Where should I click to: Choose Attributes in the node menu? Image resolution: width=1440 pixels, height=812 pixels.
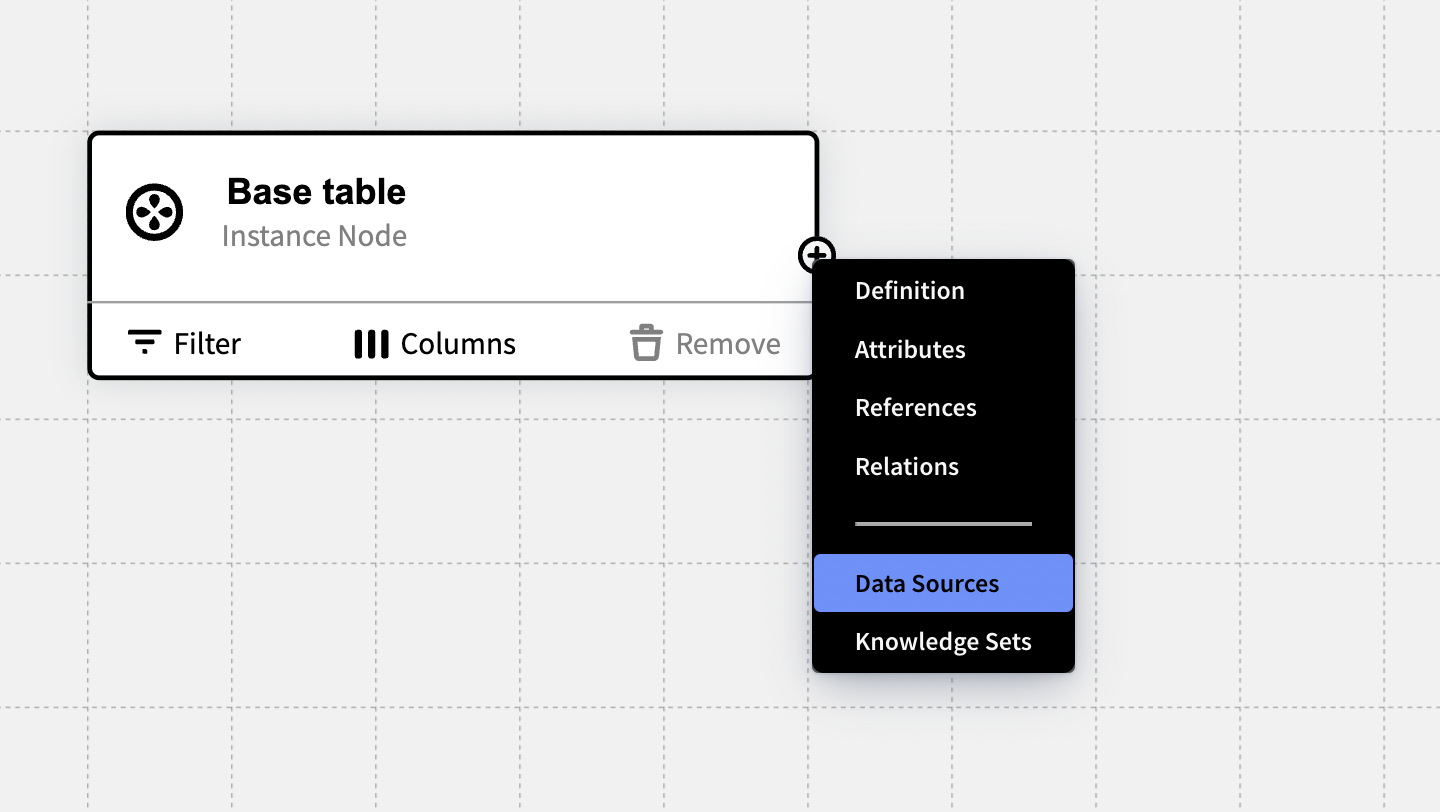(909, 350)
